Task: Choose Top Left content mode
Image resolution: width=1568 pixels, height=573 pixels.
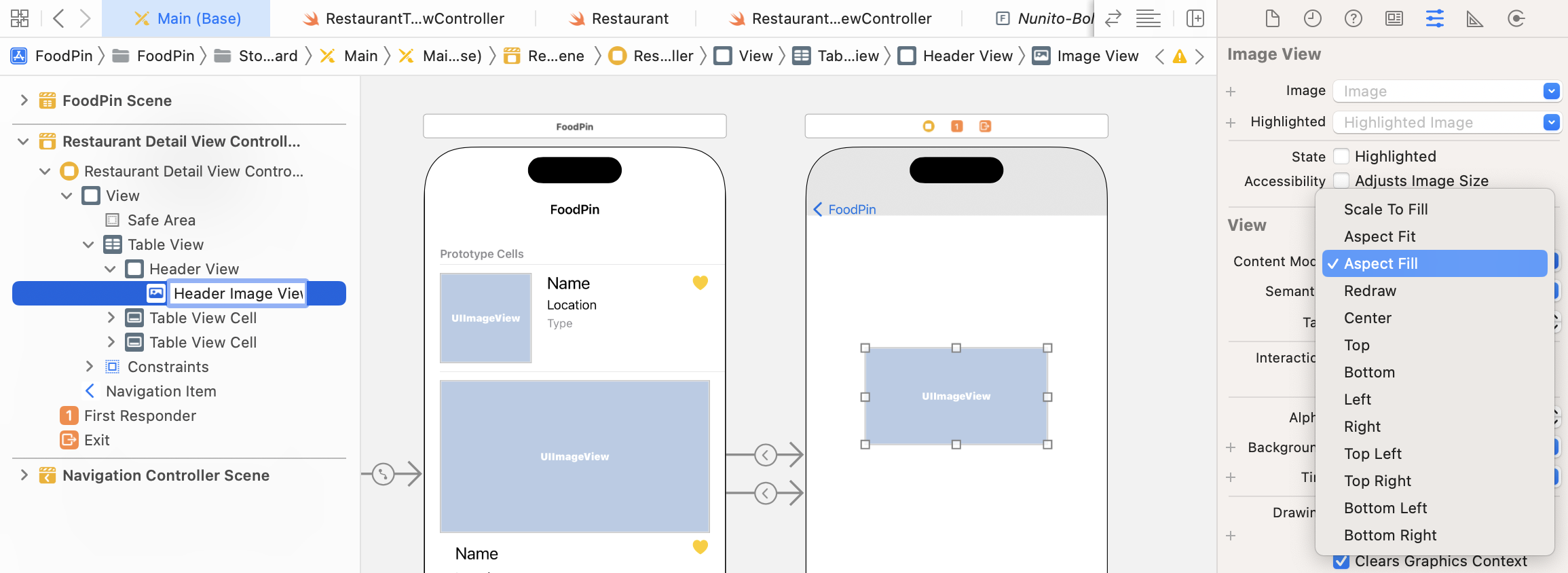Action: (x=1435, y=454)
